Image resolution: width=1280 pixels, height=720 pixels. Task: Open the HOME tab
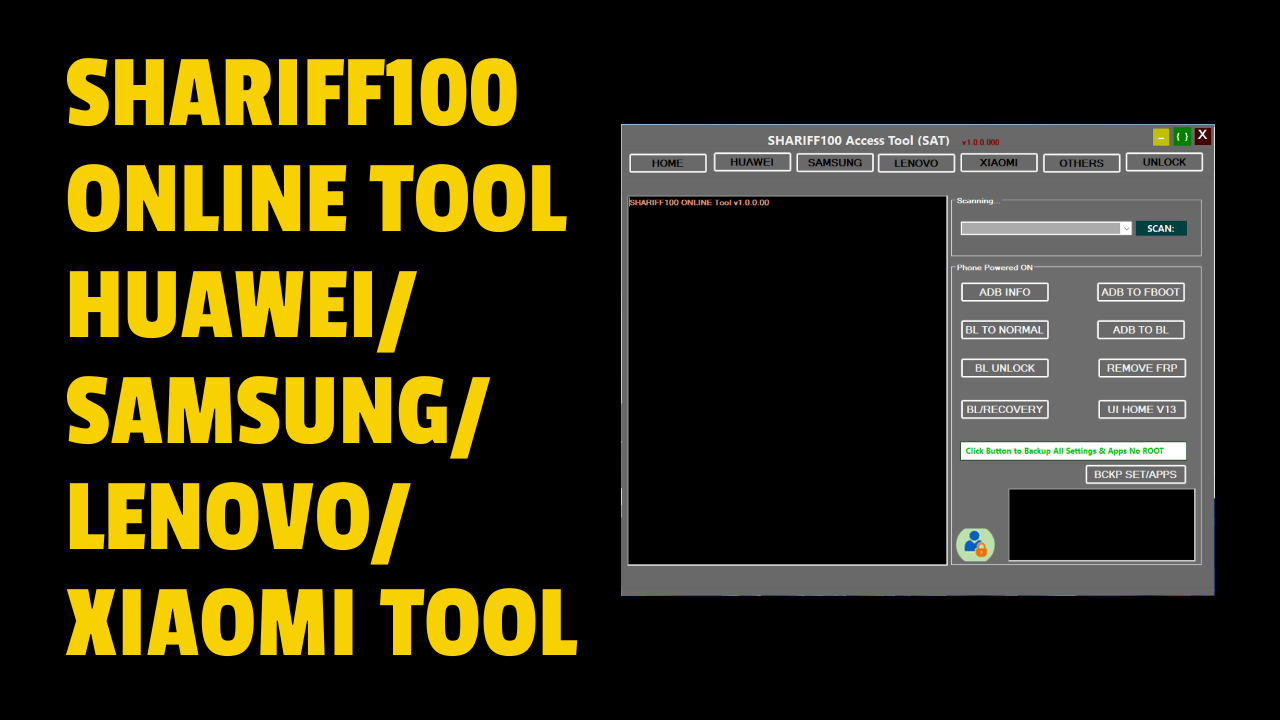pos(668,163)
